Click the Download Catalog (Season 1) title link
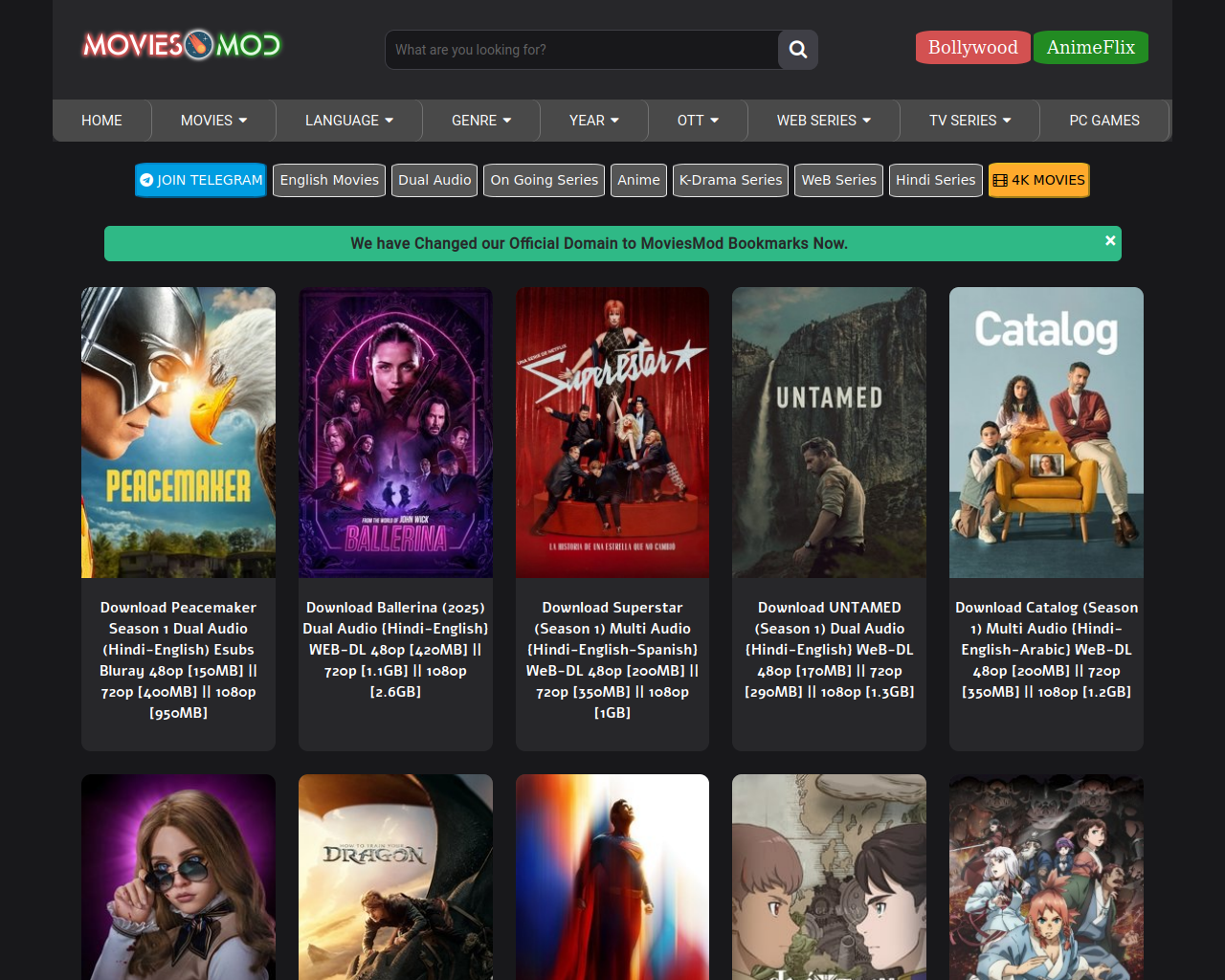 pos(1046,650)
